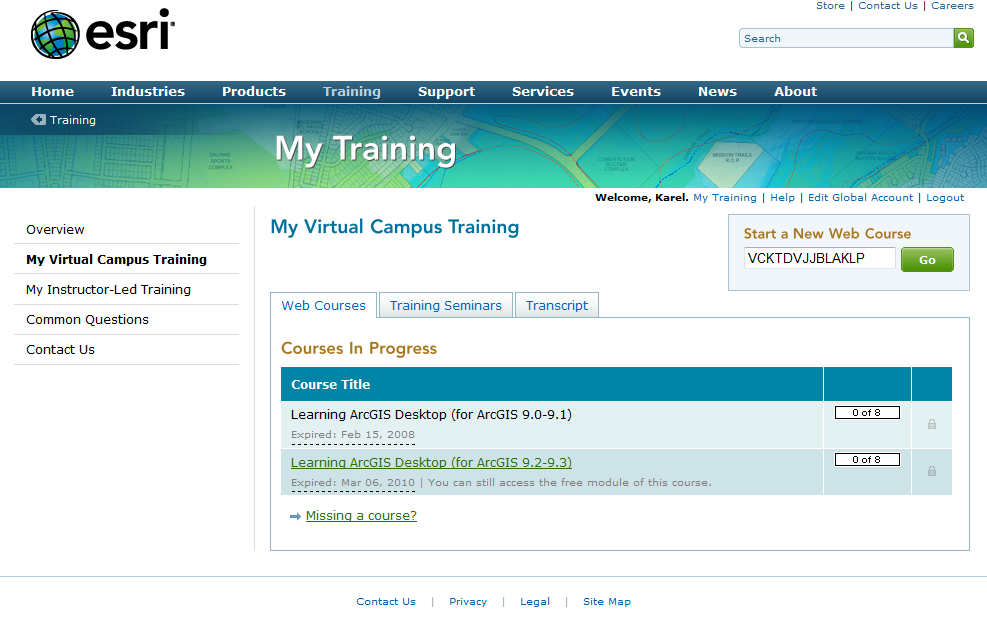
Task: Click Edit Global Account link
Action: click(x=860, y=198)
